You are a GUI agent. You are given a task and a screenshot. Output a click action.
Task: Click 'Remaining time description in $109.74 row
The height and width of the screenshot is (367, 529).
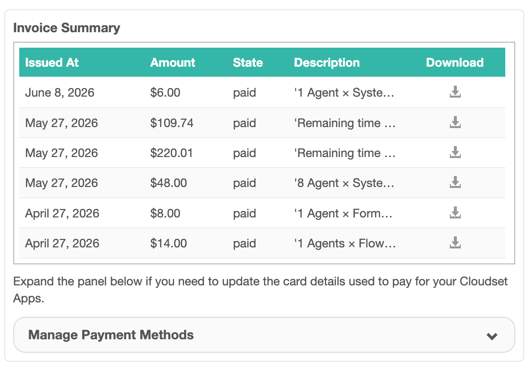[344, 123]
